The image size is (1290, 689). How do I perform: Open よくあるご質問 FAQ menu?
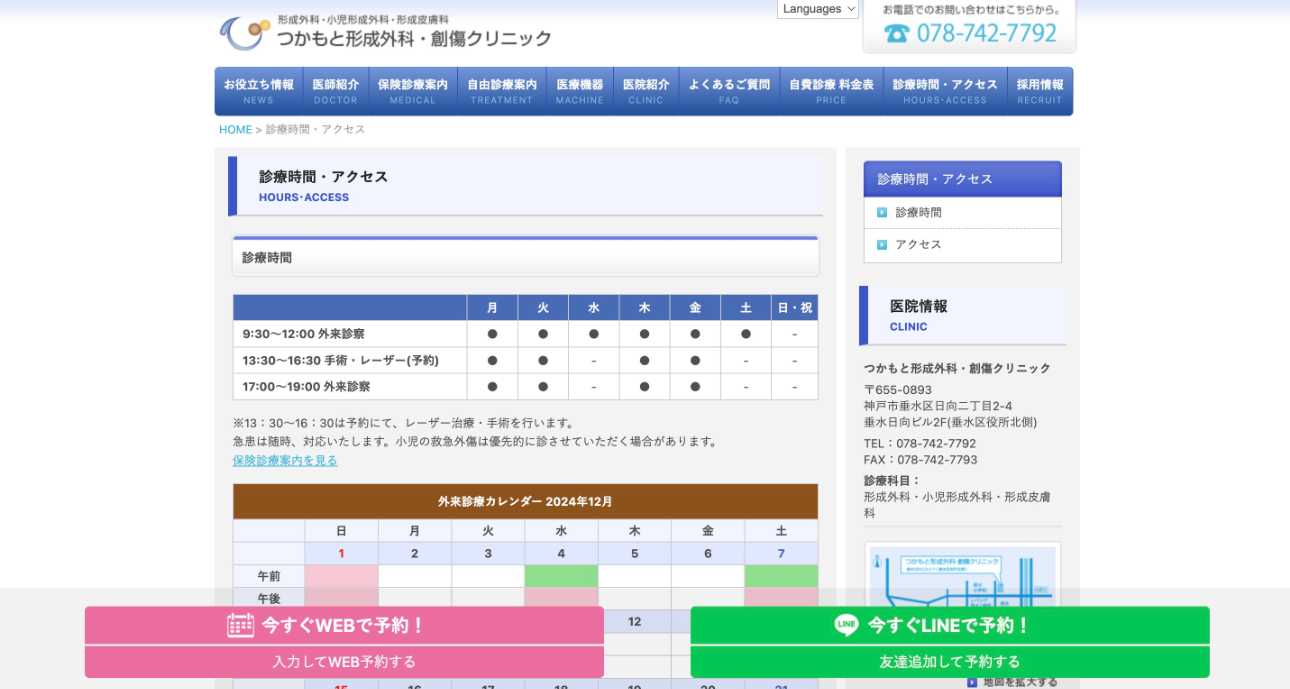tap(729, 91)
